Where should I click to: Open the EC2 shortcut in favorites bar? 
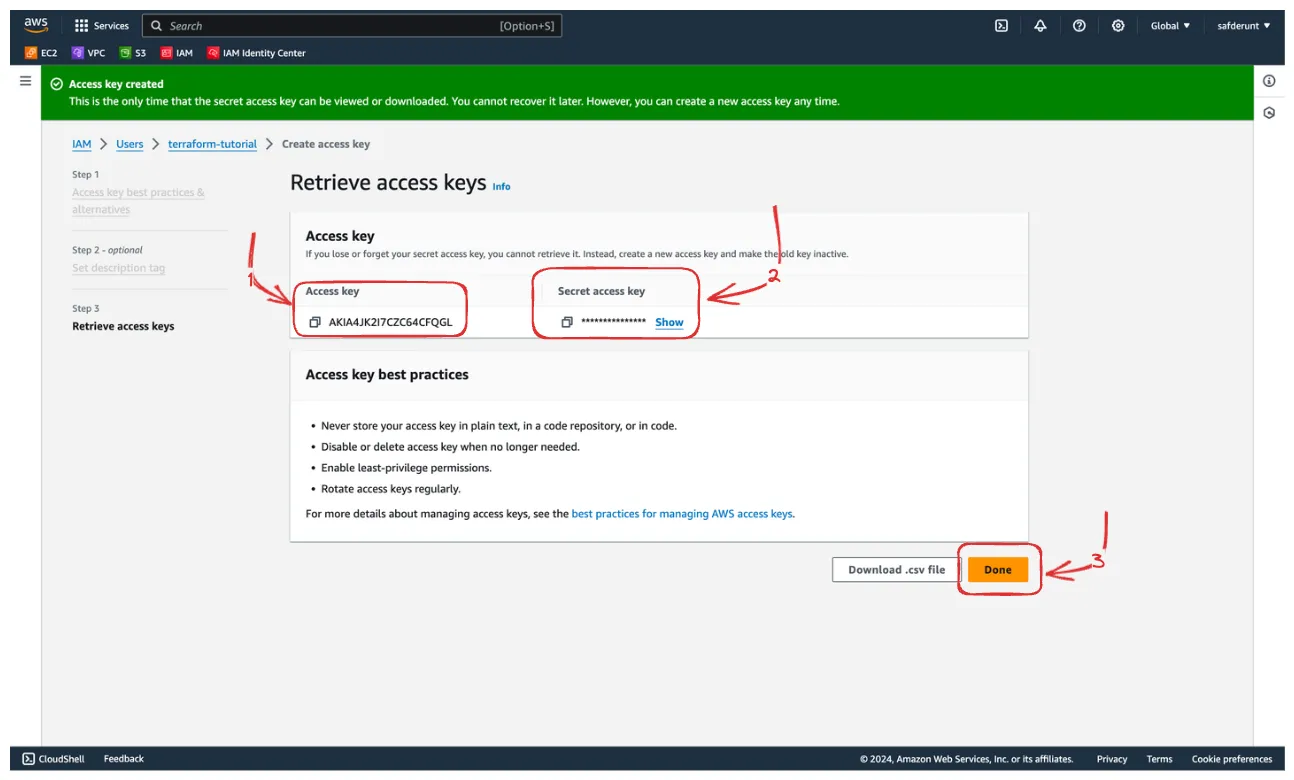(x=41, y=53)
